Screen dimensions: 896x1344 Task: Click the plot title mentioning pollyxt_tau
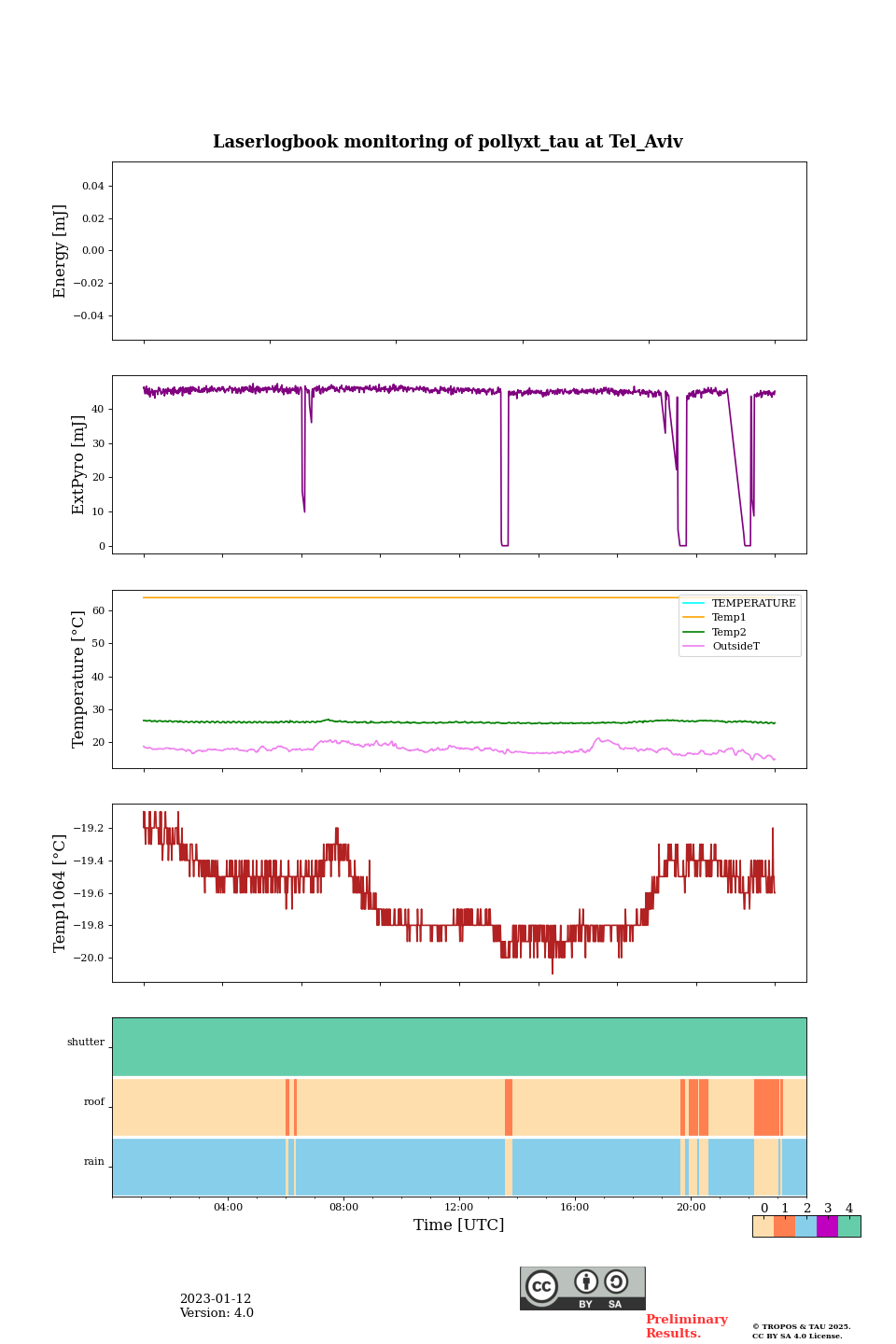click(448, 142)
